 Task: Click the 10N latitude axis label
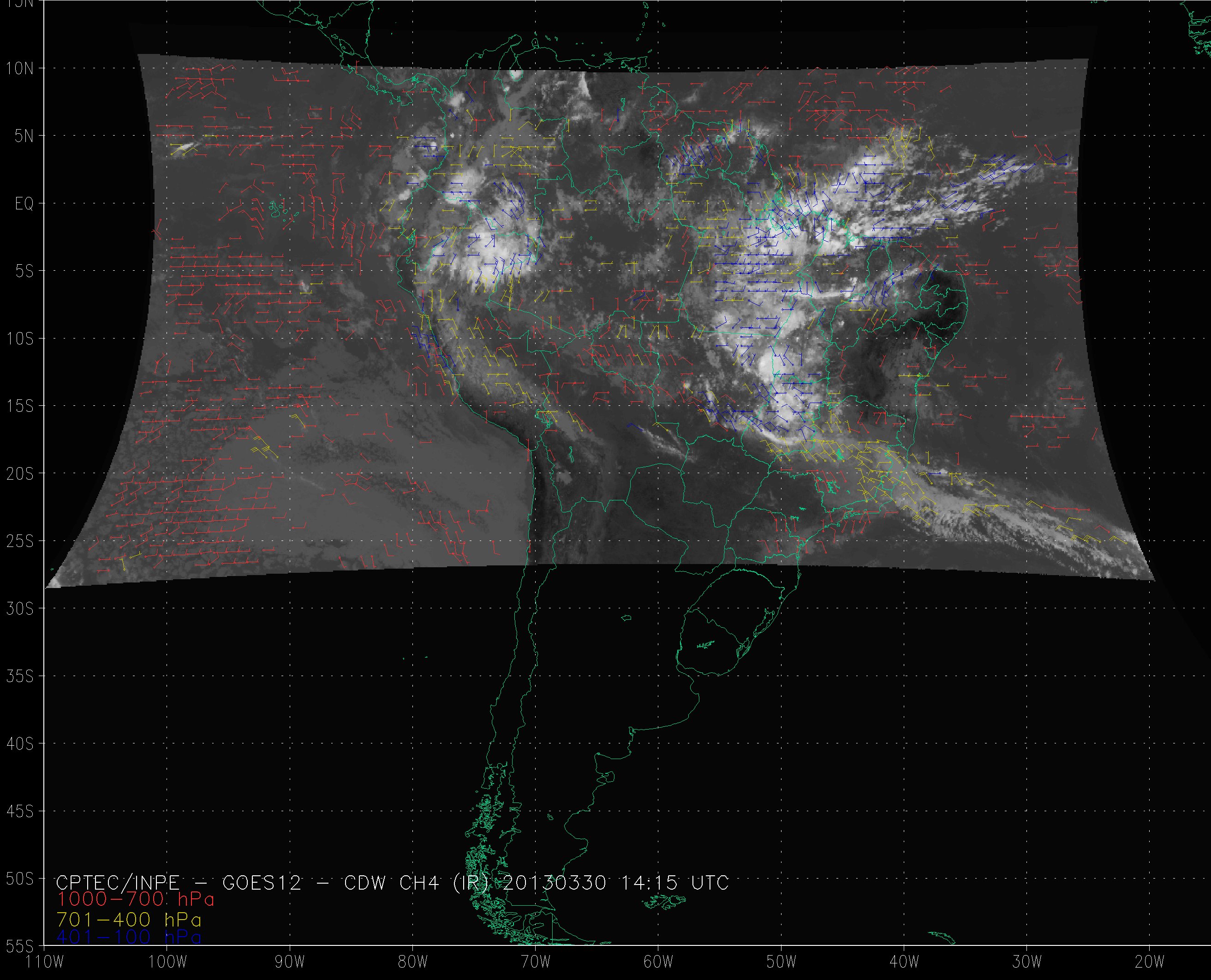[20, 69]
